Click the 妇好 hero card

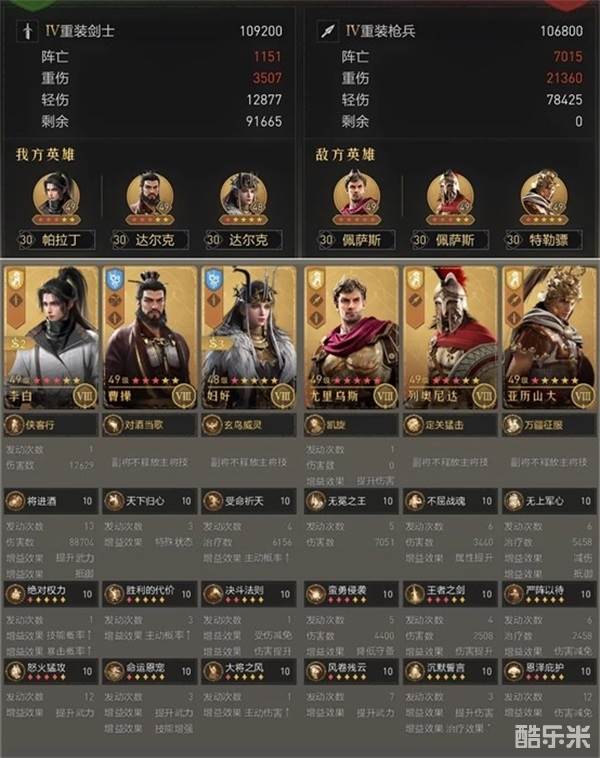point(249,337)
